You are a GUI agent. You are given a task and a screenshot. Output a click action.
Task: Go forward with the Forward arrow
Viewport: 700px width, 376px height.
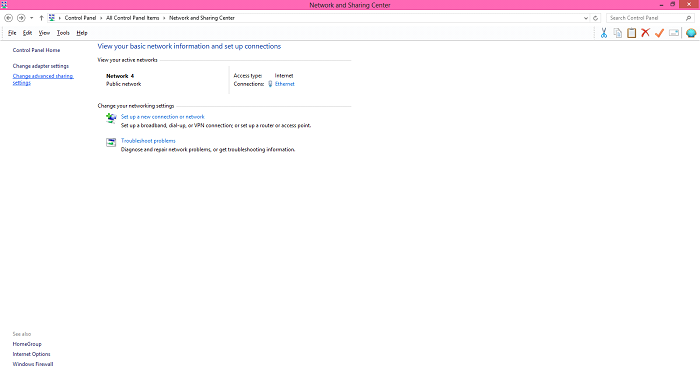point(21,18)
